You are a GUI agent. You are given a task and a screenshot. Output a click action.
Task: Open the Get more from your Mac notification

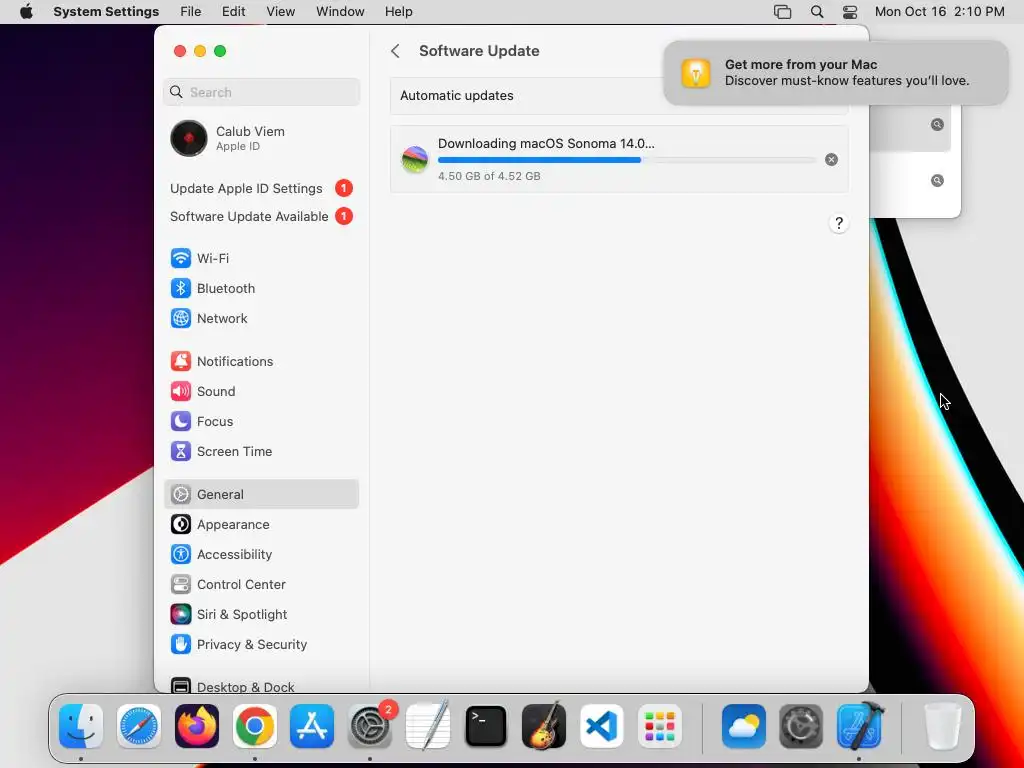coord(836,72)
